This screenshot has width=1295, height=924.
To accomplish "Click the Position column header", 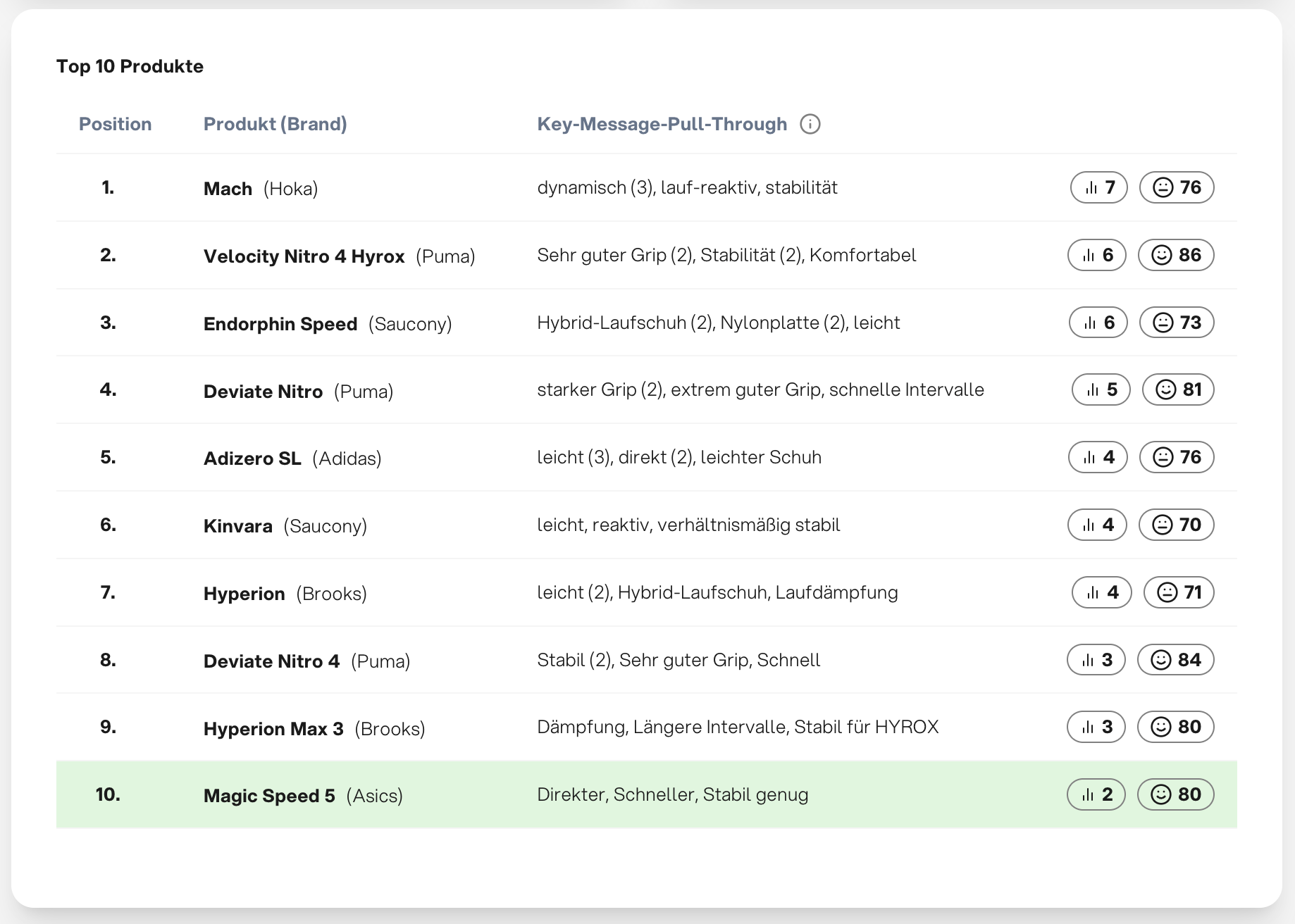I will point(116,124).
